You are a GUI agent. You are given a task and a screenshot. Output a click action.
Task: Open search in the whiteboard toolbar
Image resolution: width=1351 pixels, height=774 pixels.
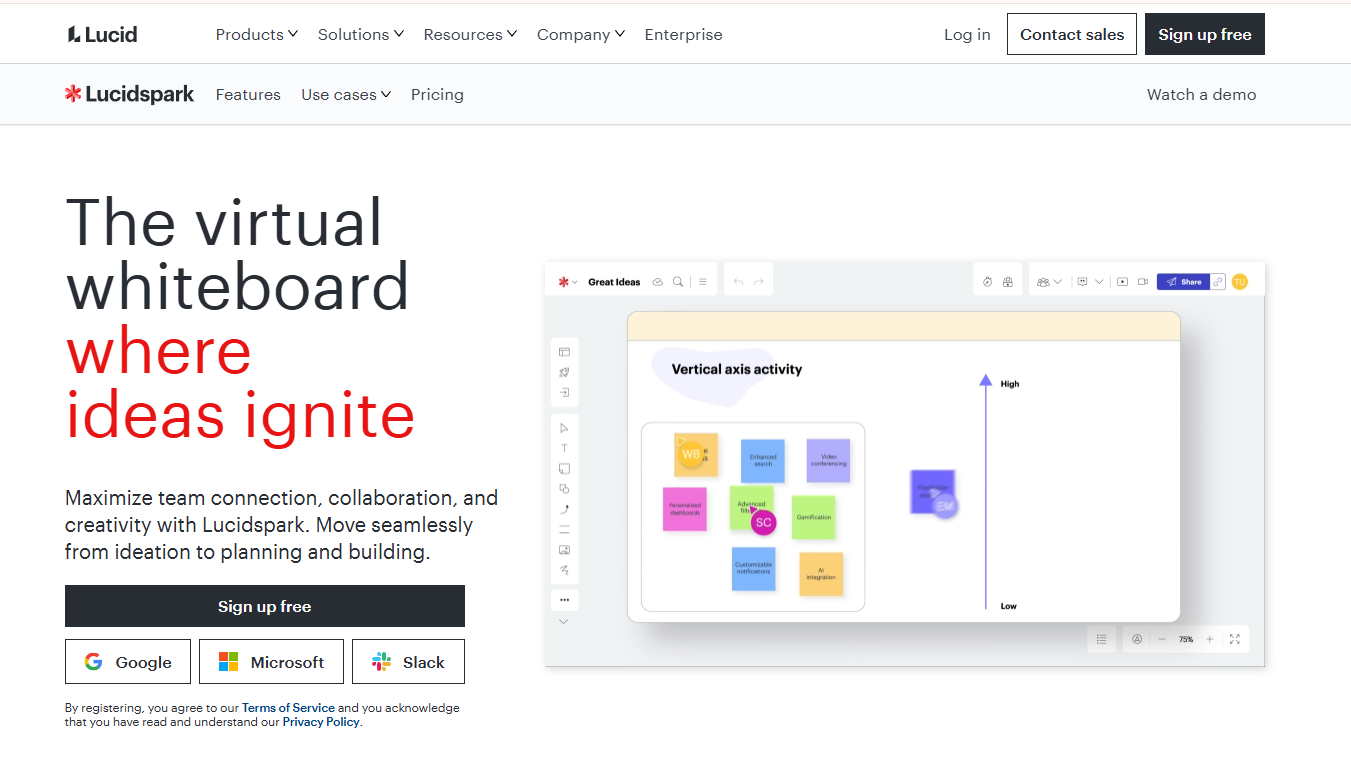(x=678, y=282)
